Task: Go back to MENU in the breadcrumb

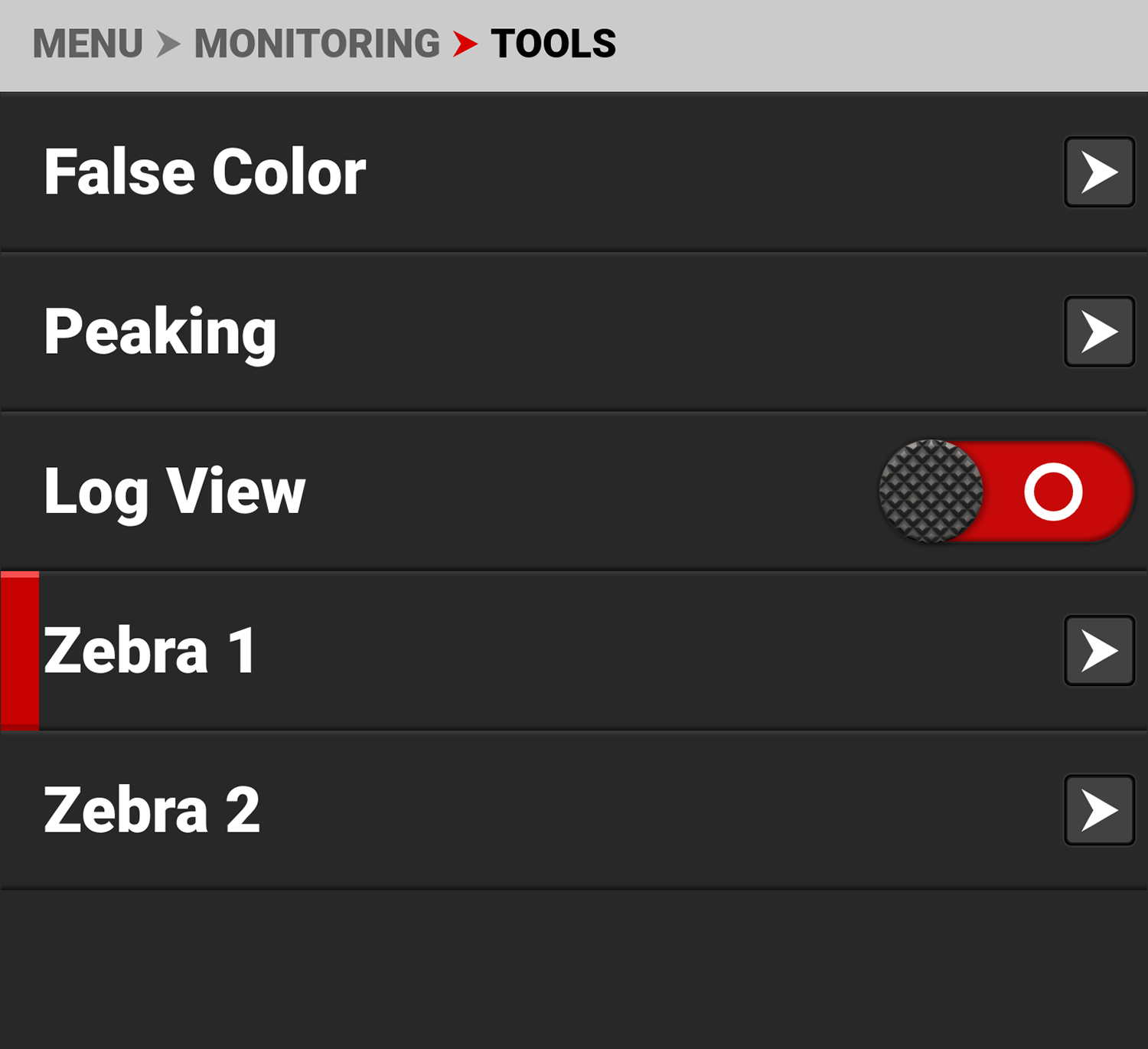Action: point(88,44)
